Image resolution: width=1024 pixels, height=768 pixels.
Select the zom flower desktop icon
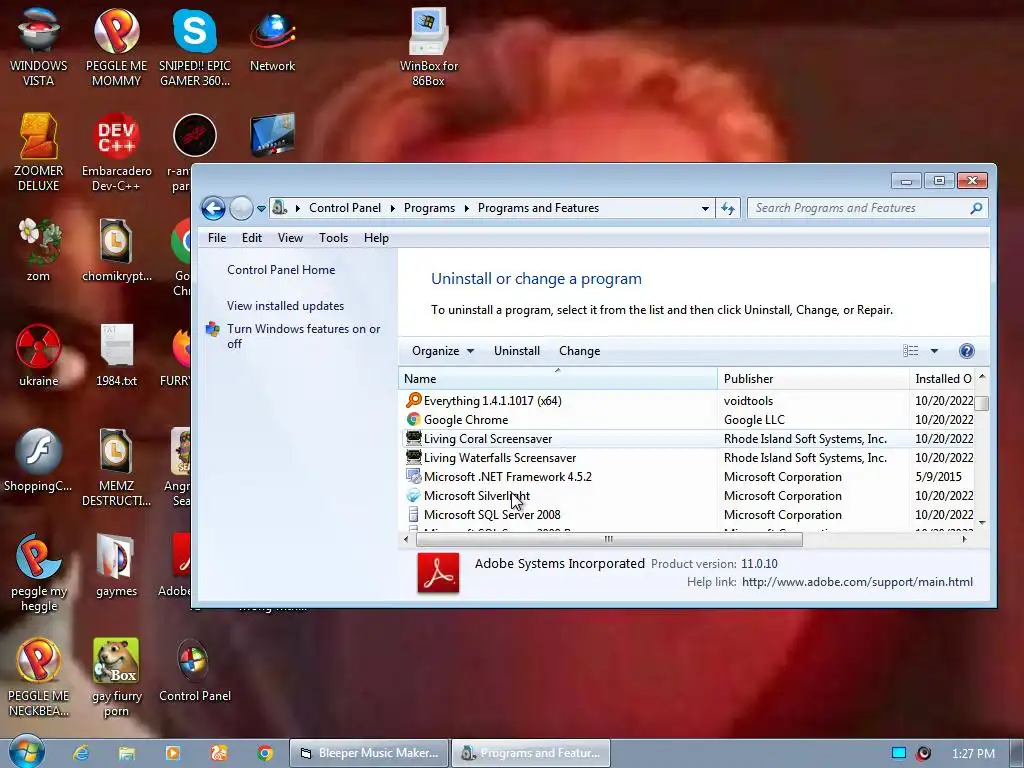(x=38, y=249)
